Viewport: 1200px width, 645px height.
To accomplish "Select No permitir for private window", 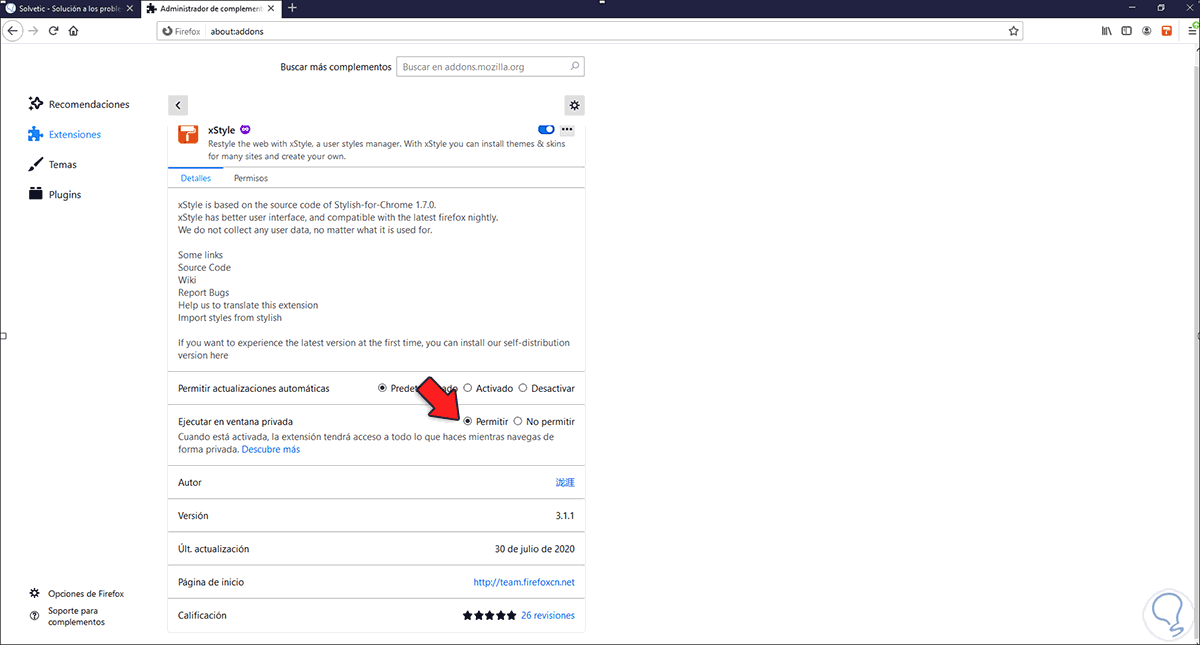I will point(518,422).
